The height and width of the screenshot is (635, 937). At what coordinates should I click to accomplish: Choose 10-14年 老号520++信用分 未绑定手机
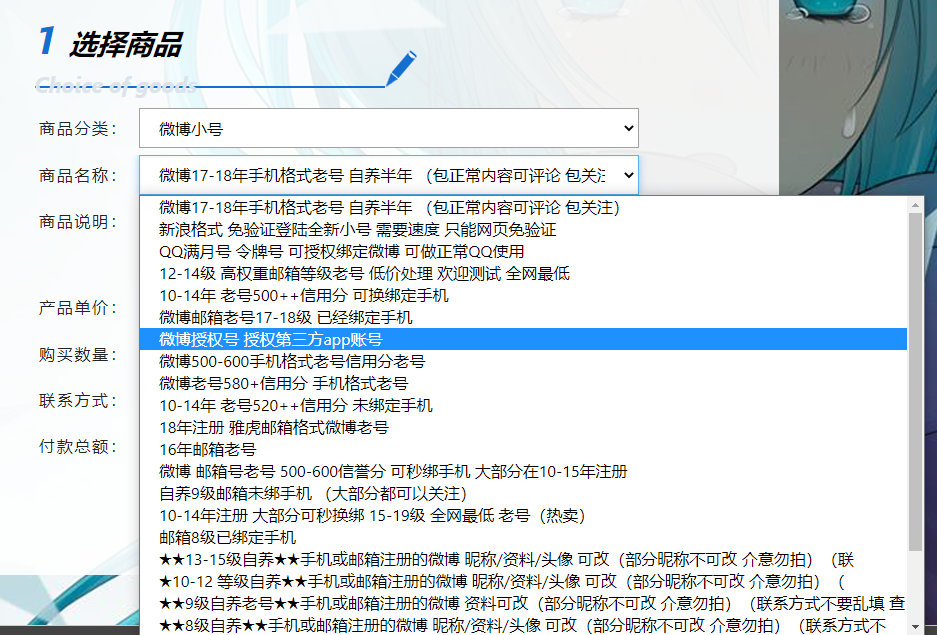click(523, 406)
